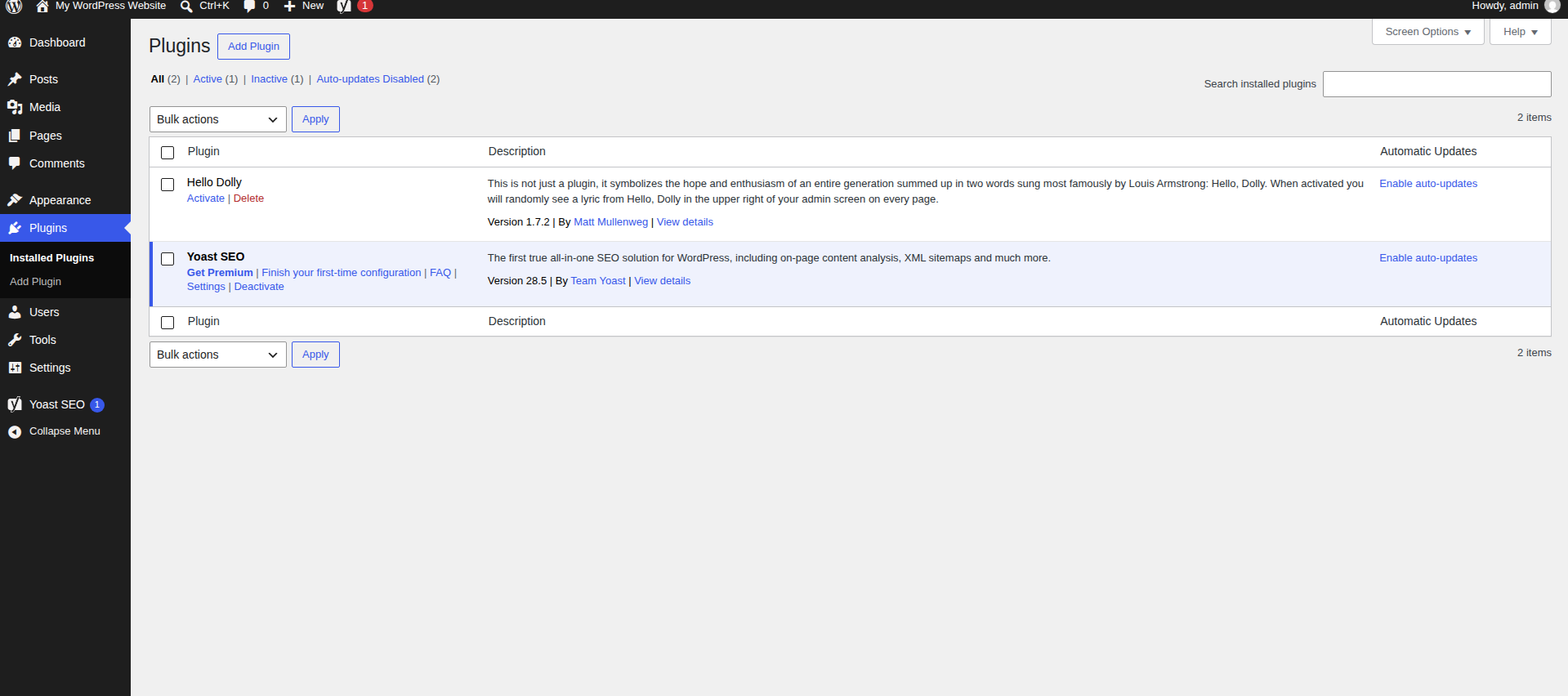Open Add Plugin submenu item
Image resolution: width=1568 pixels, height=696 pixels.
click(x=35, y=281)
